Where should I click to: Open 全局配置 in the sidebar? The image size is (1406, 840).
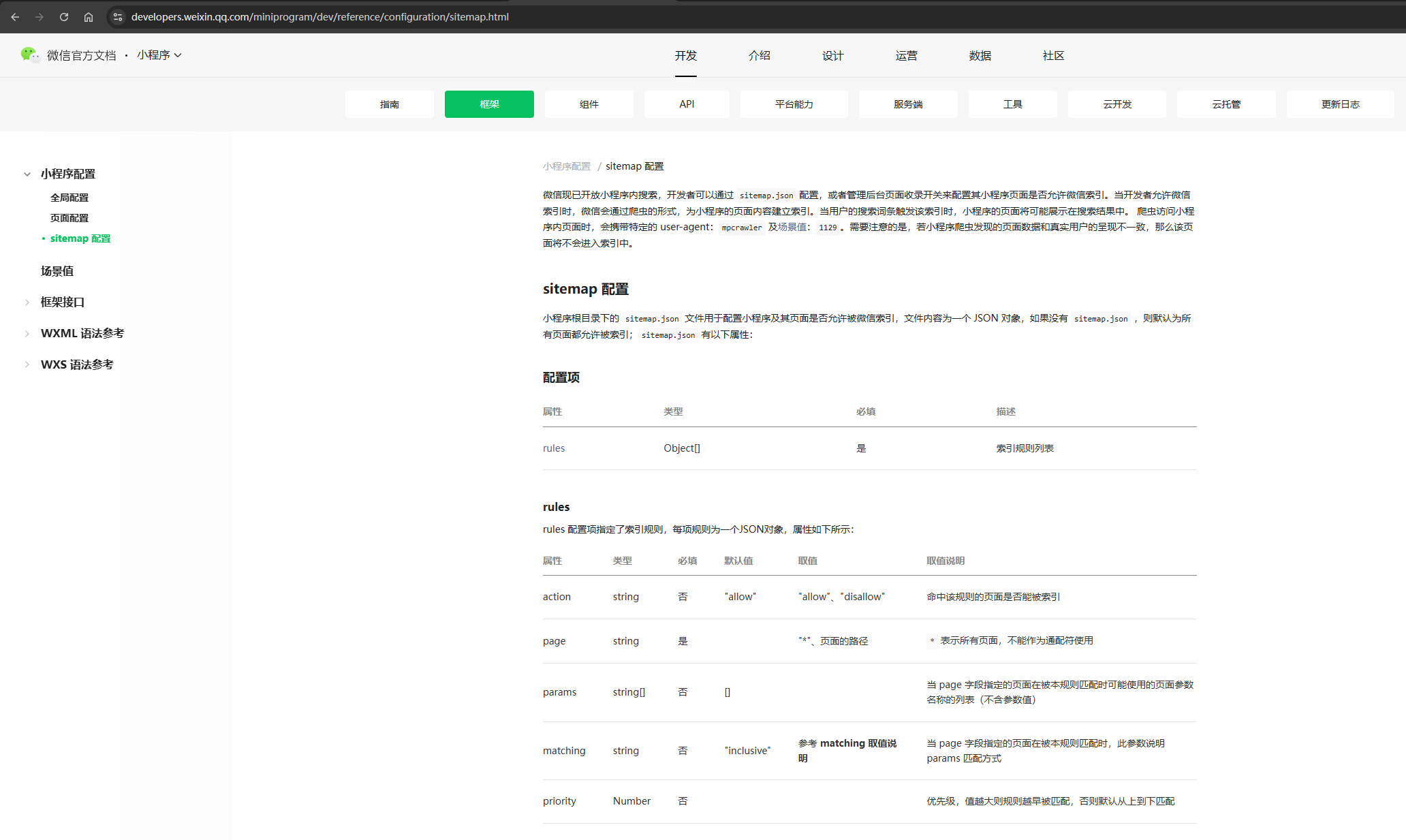(69, 198)
